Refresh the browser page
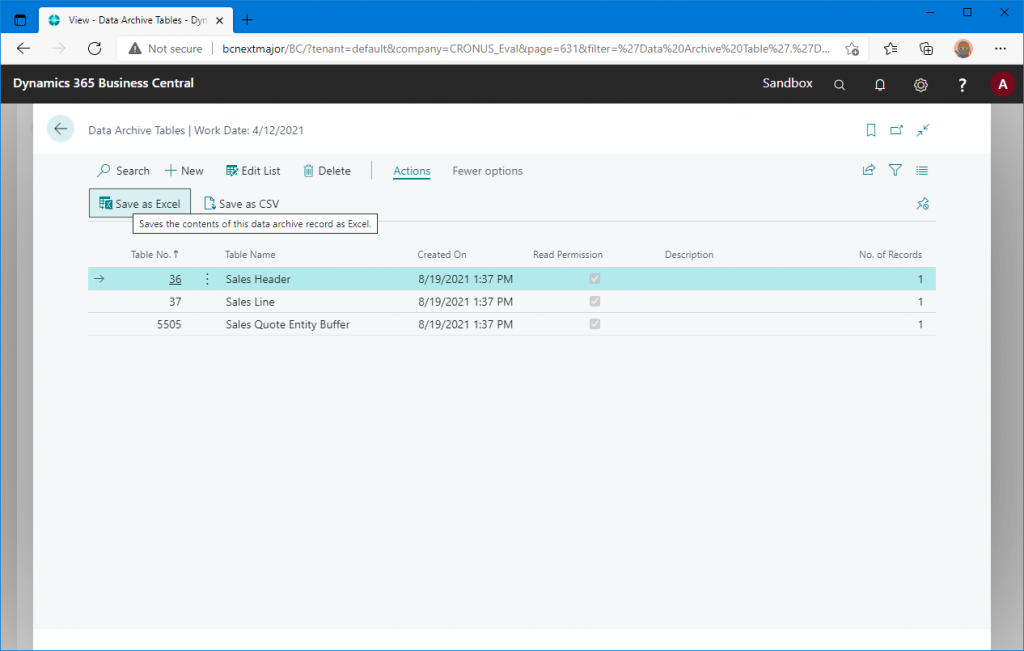This screenshot has height=651, width=1024. tap(95, 48)
